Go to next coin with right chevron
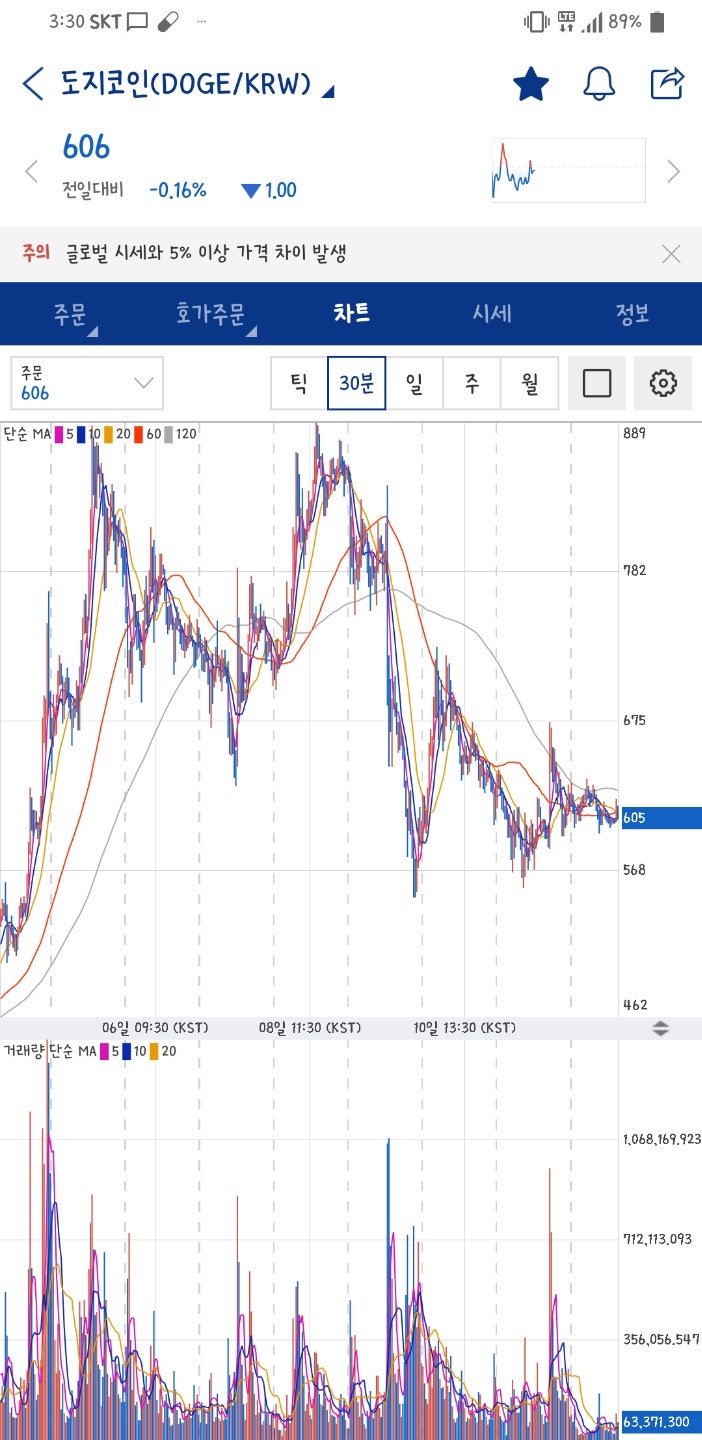Screen dimensions: 702x1440 674,171
